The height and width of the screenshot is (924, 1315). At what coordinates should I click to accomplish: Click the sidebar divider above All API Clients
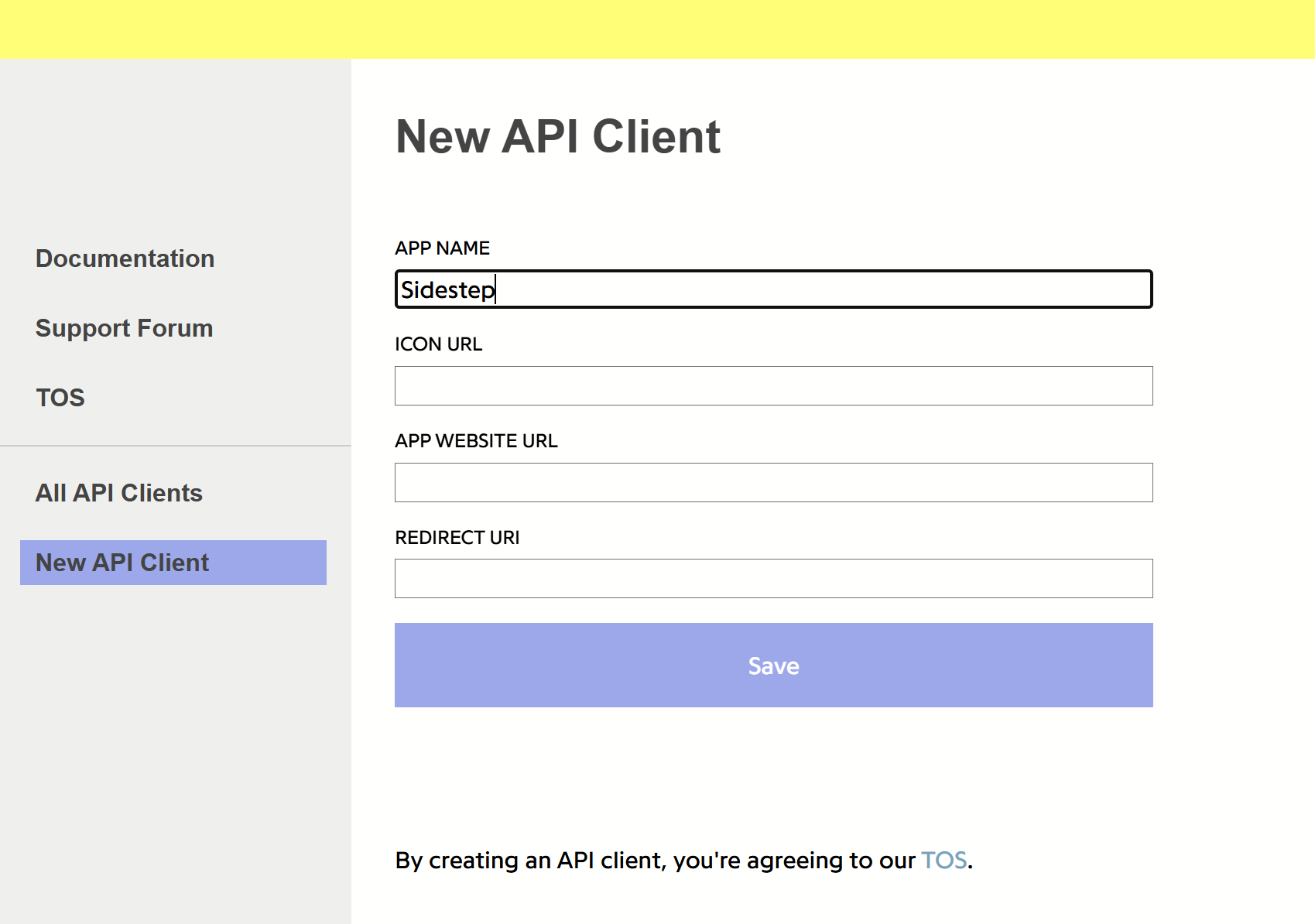click(x=176, y=446)
